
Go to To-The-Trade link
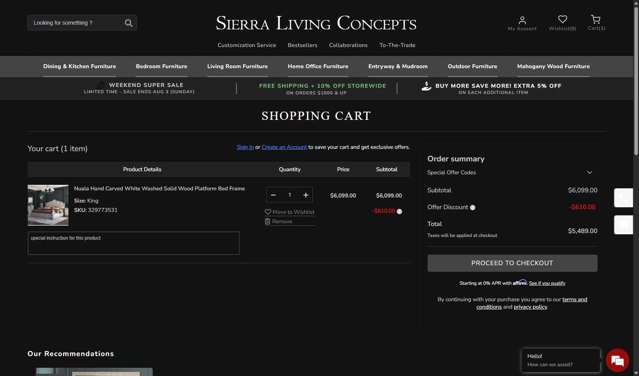pos(397,45)
